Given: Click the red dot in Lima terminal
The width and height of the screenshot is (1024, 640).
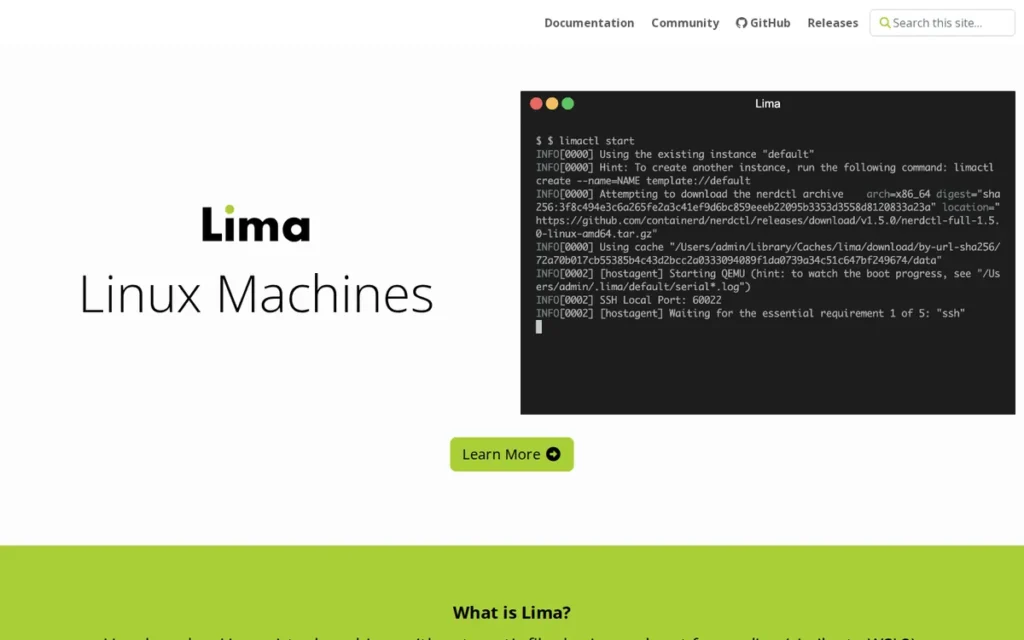Looking at the screenshot, I should coord(536,103).
